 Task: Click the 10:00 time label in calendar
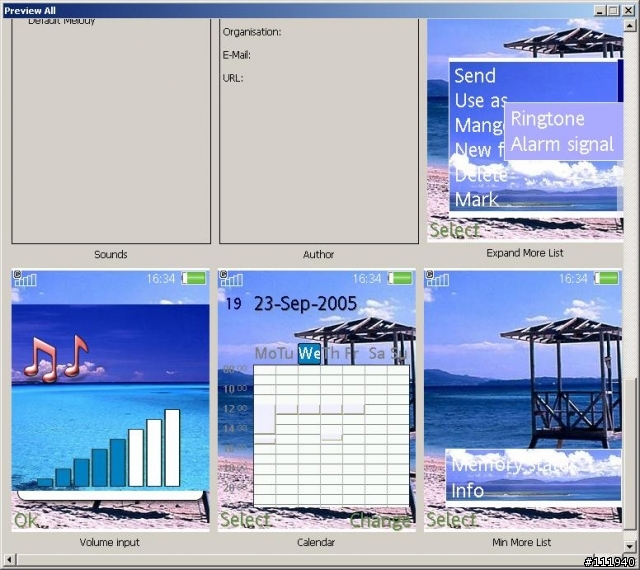[235, 389]
